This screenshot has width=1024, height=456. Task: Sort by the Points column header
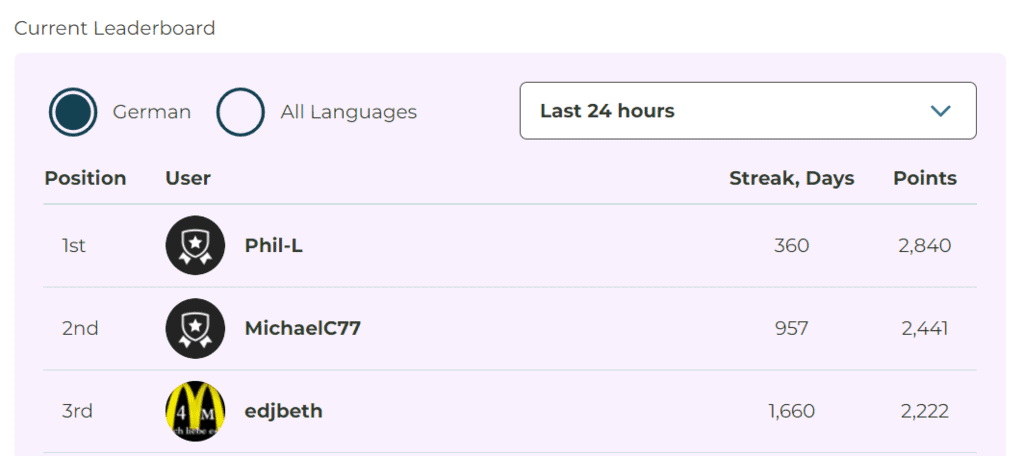(x=924, y=179)
